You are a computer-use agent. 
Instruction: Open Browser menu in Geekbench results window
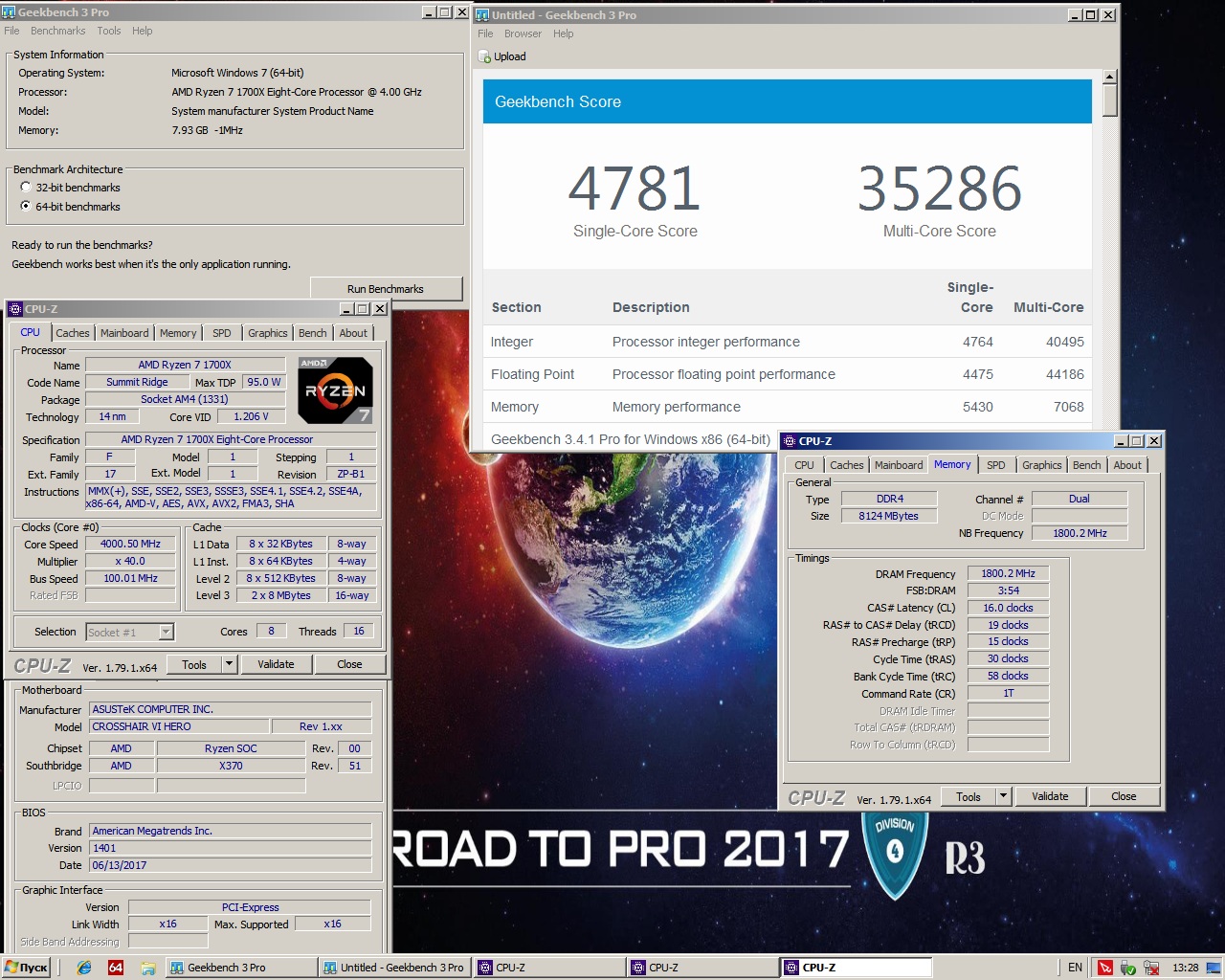(x=523, y=33)
